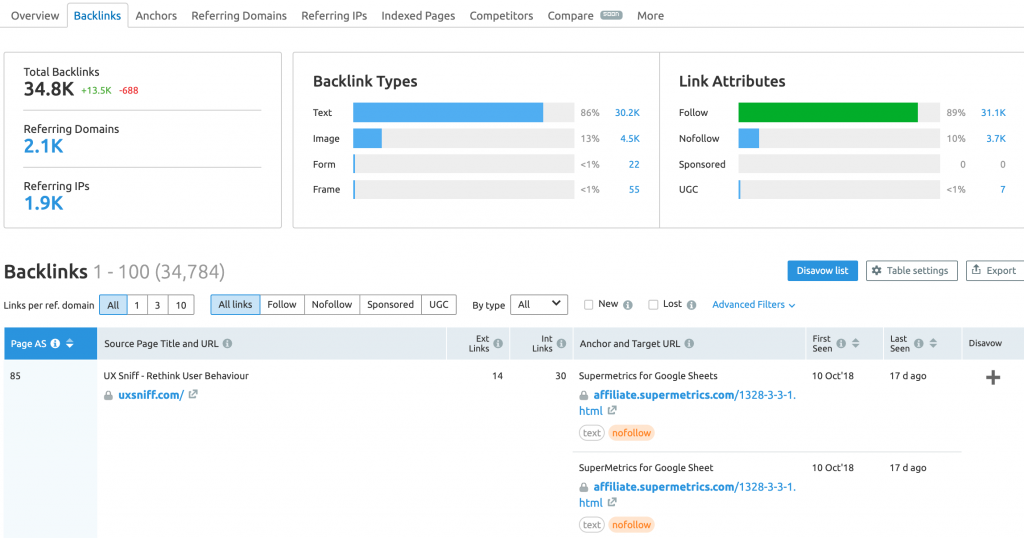This screenshot has height=538, width=1024.
Task: Sort by Page AS arrows
Action: pyautogui.click(x=70, y=343)
